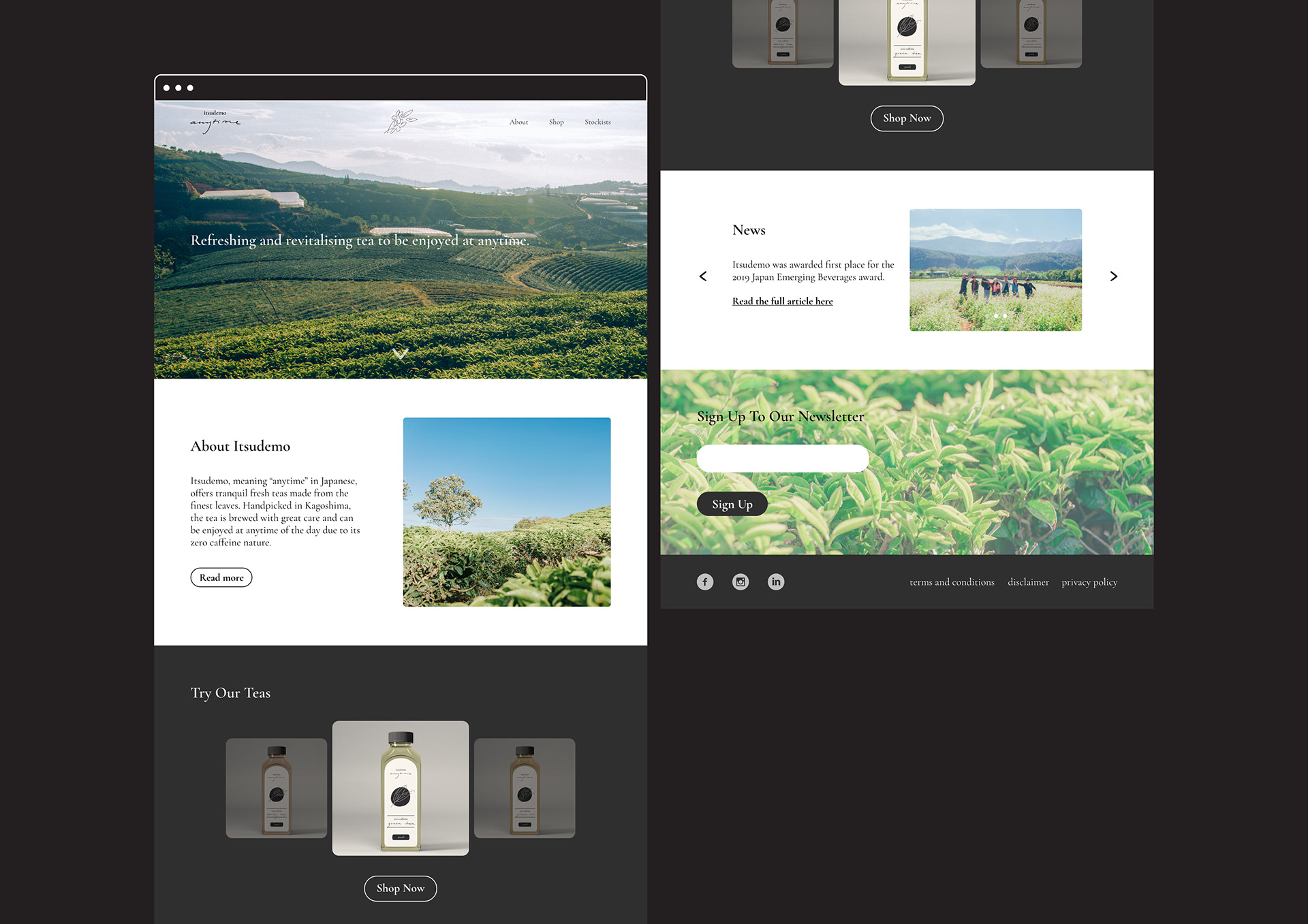Open the About nav menu item

(x=518, y=122)
